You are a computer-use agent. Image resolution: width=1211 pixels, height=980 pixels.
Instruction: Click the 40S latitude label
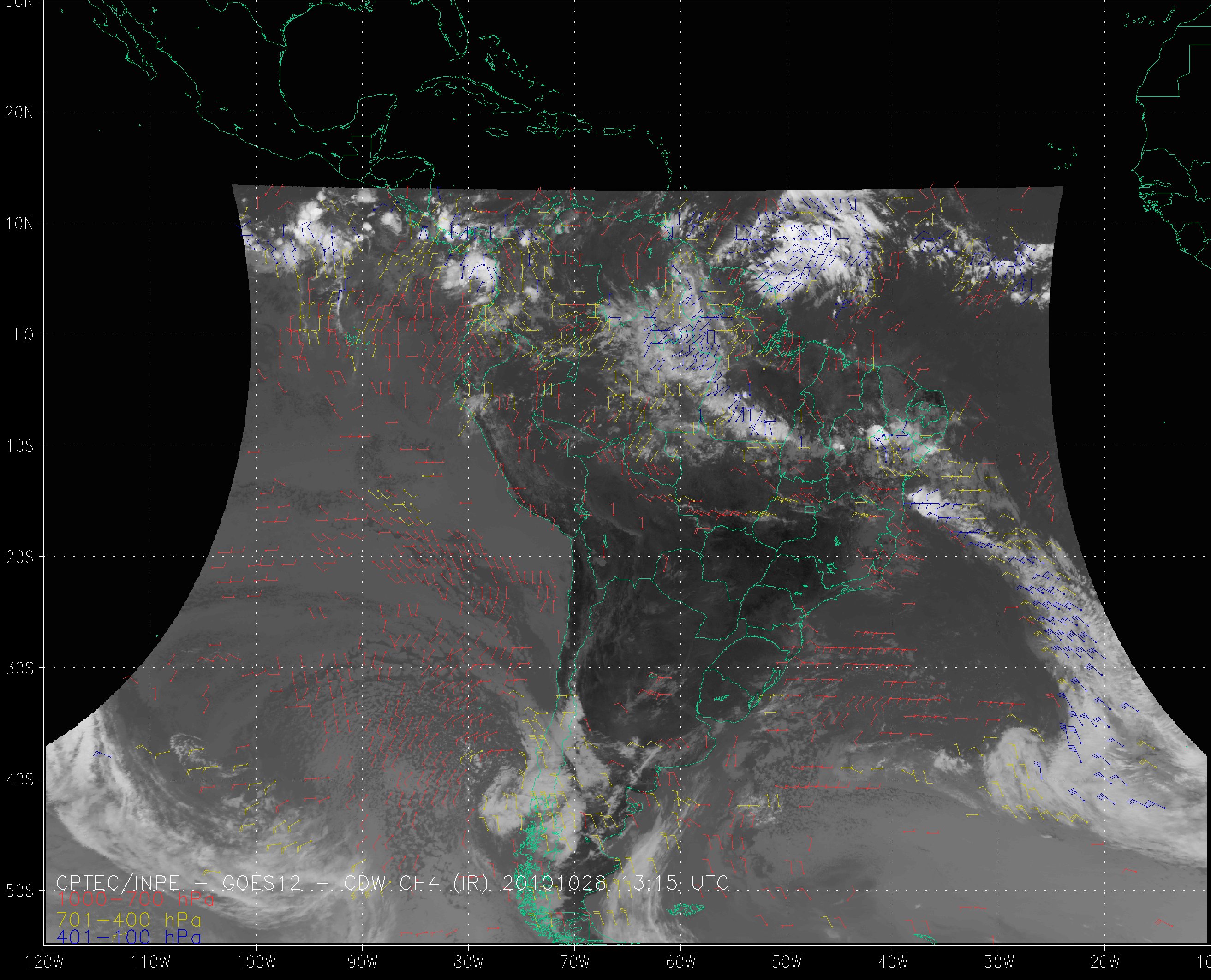pyautogui.click(x=19, y=779)
